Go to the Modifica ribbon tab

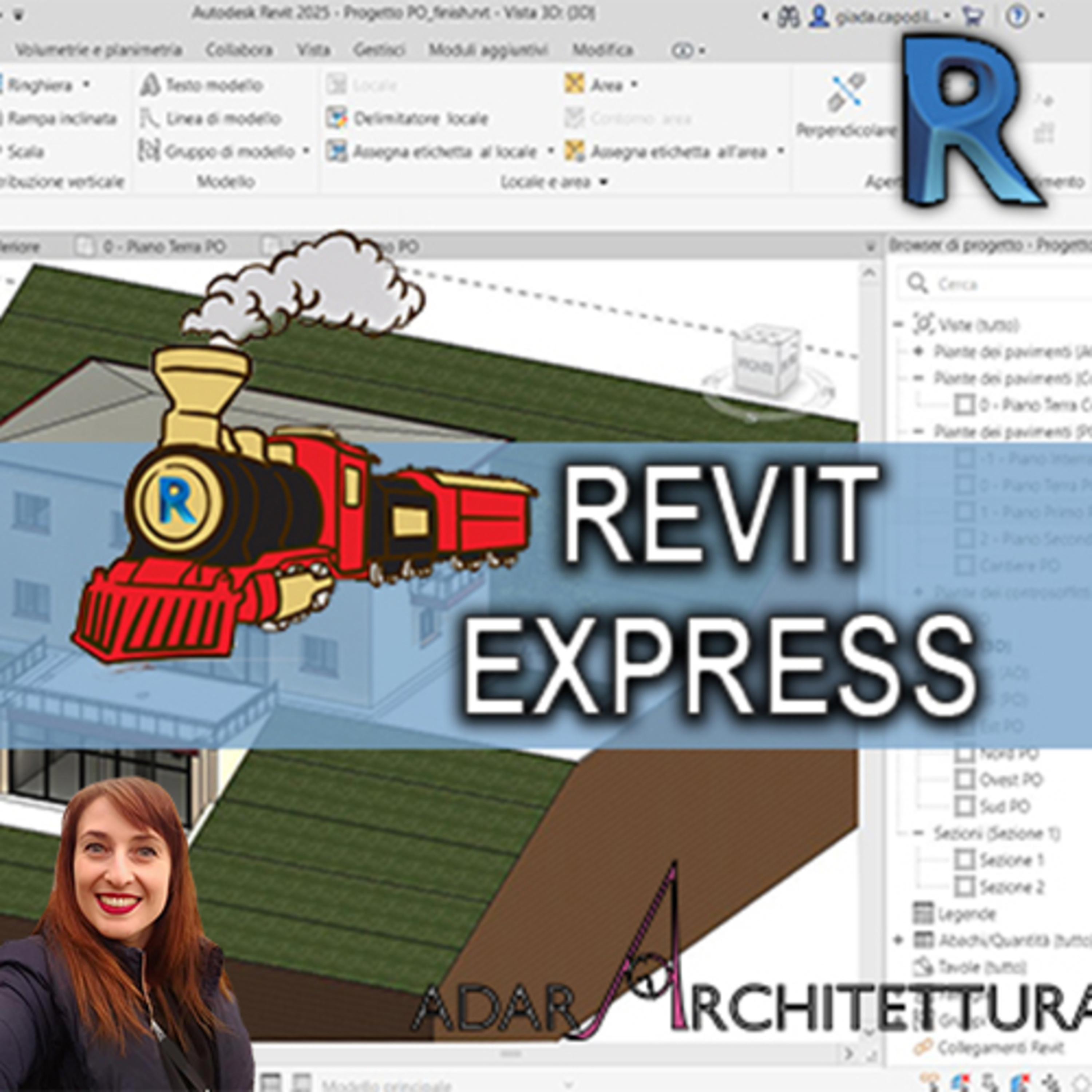pyautogui.click(x=602, y=50)
